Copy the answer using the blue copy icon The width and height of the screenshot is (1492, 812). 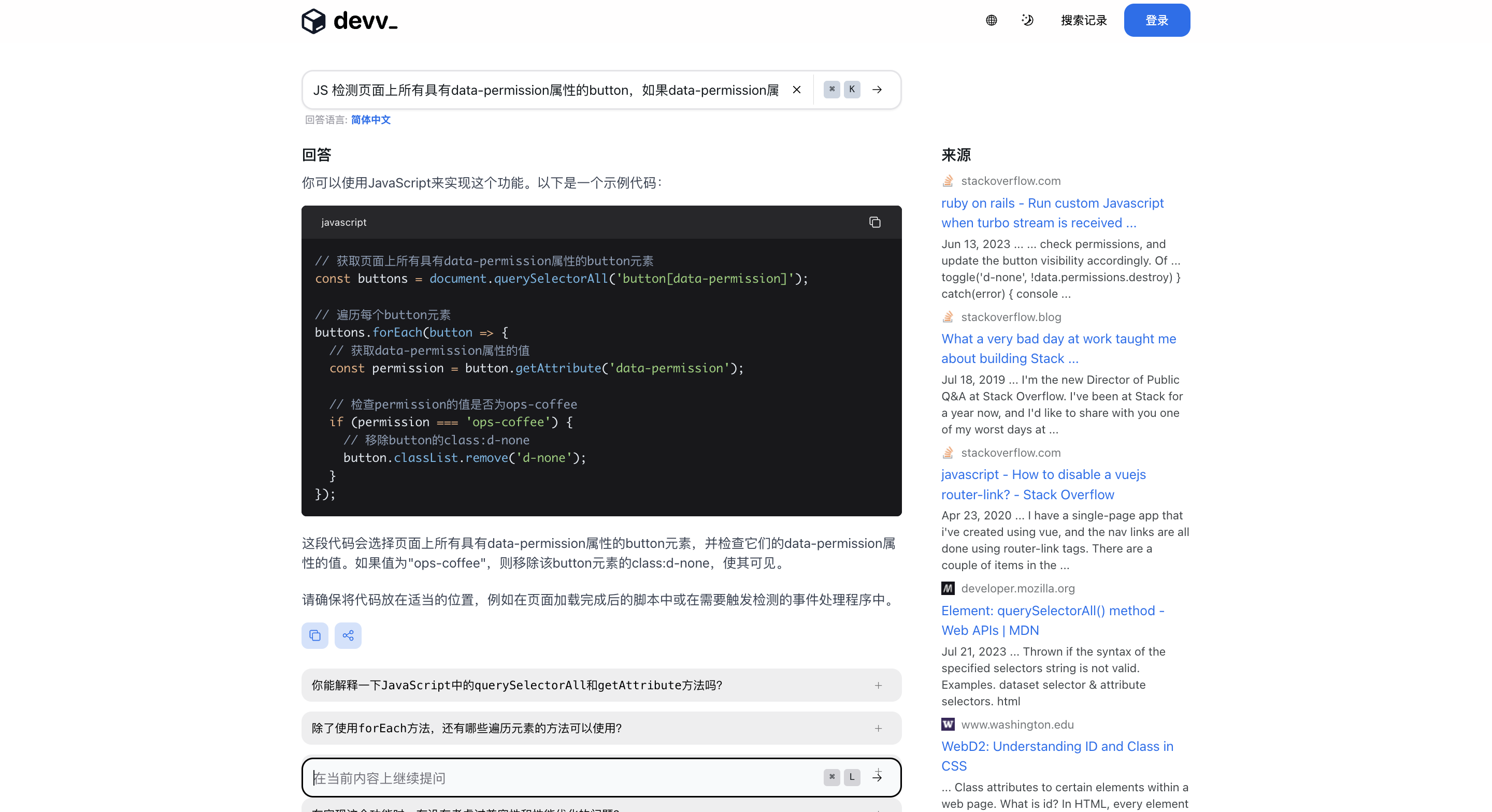pyautogui.click(x=314, y=635)
